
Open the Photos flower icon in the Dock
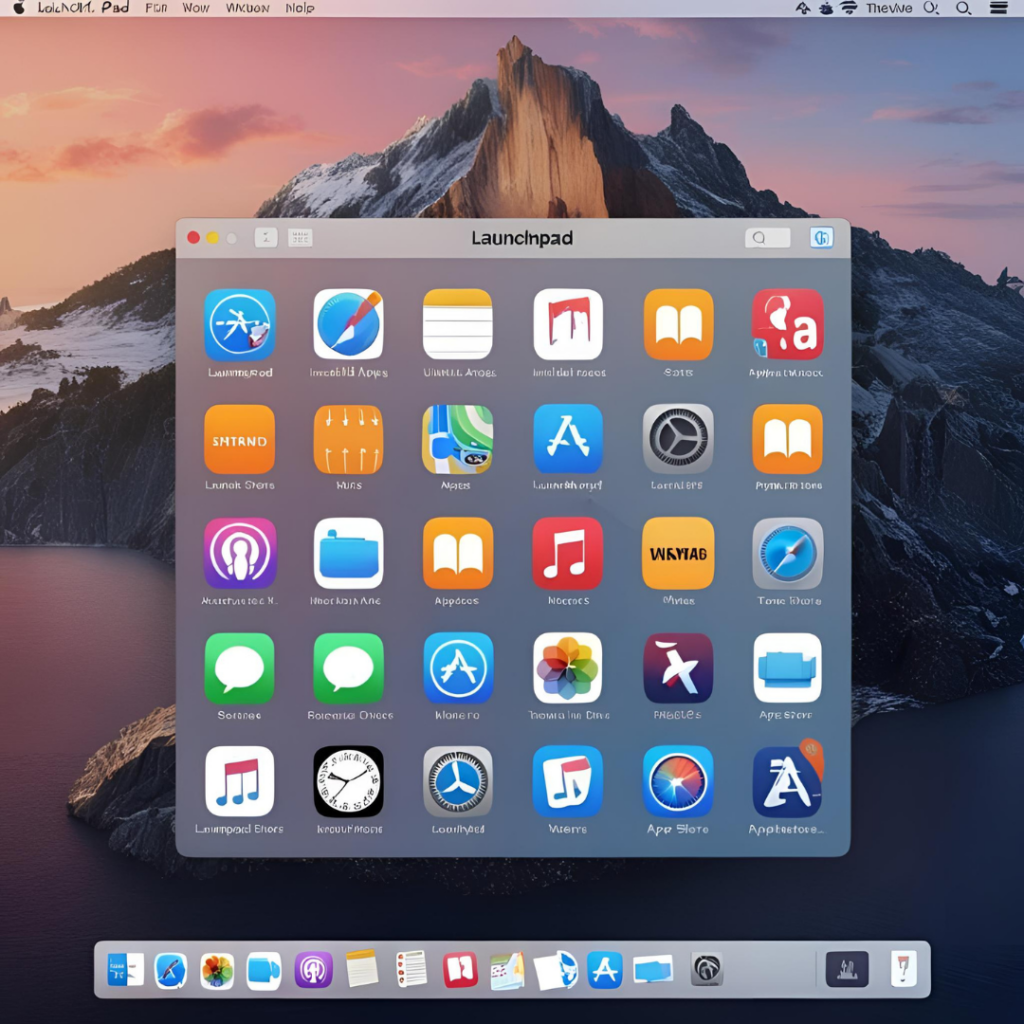(x=217, y=970)
